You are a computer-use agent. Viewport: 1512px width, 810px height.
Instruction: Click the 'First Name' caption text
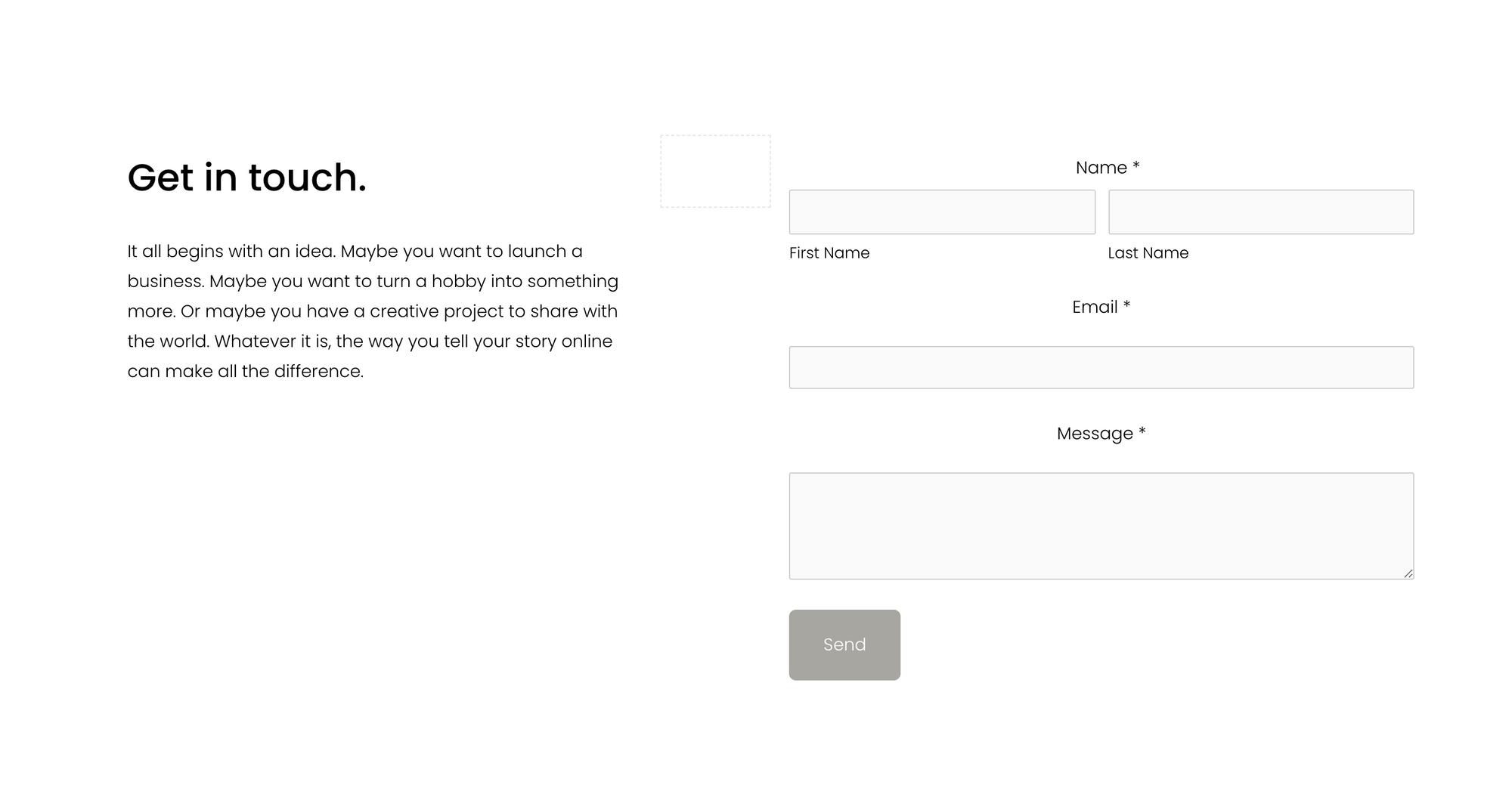click(829, 253)
